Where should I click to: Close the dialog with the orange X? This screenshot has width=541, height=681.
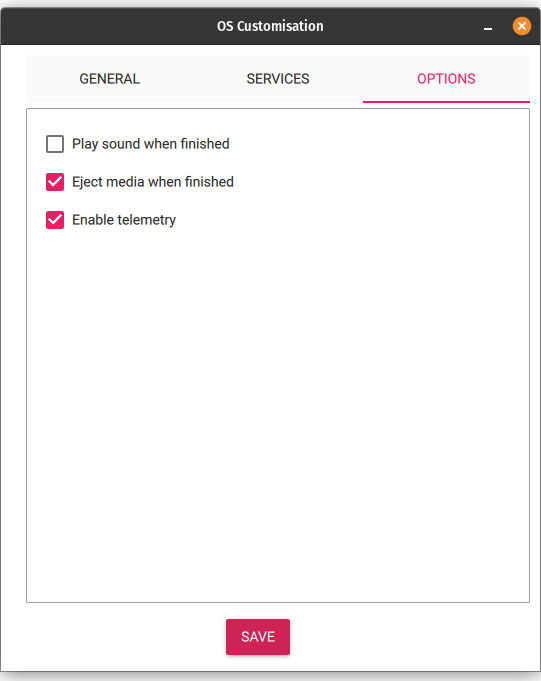pos(521,26)
